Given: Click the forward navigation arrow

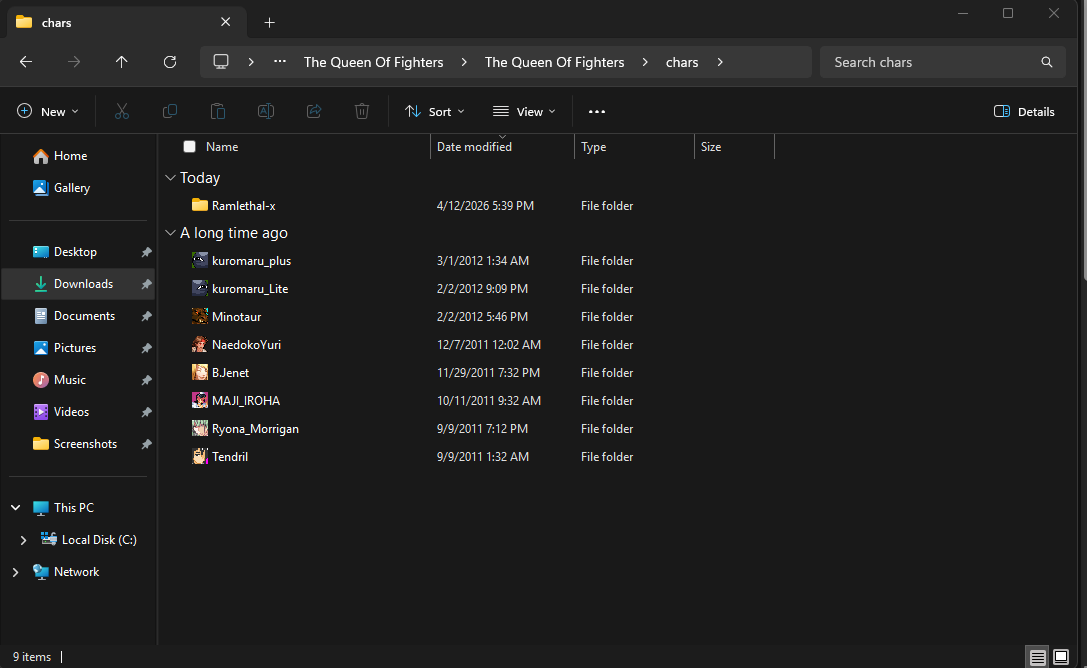Looking at the screenshot, I should pos(73,62).
